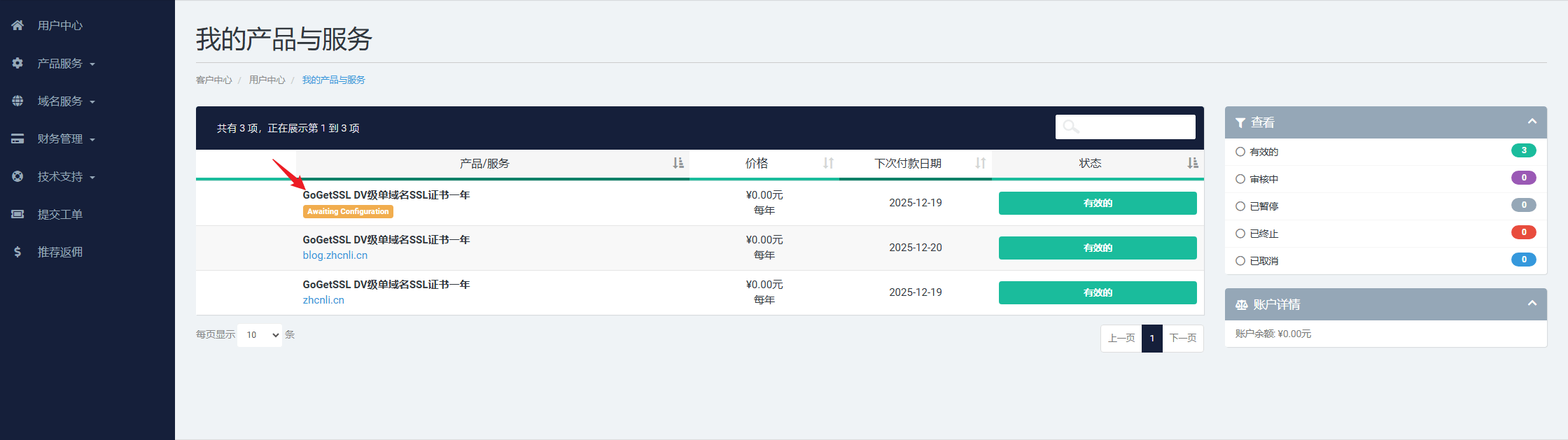Select the 已取消 filter radio button
The width and height of the screenshot is (1568, 440).
tap(1240, 261)
